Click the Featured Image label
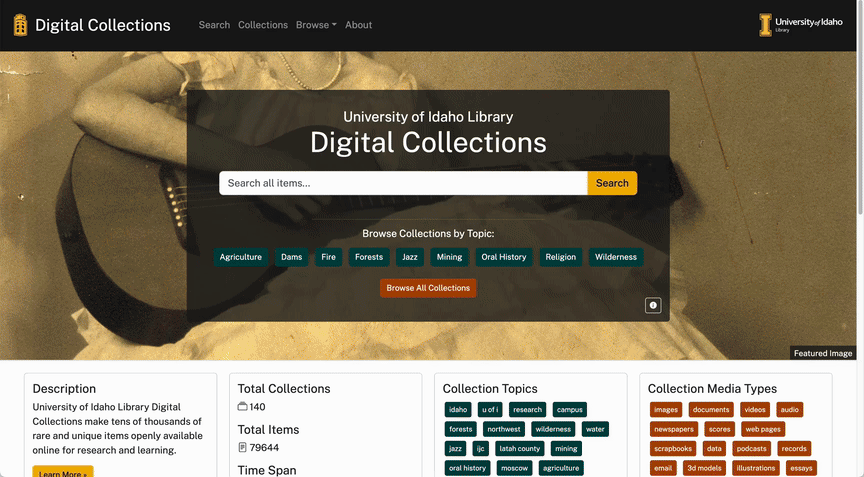Screen dimensions: 864x477 [823, 353]
